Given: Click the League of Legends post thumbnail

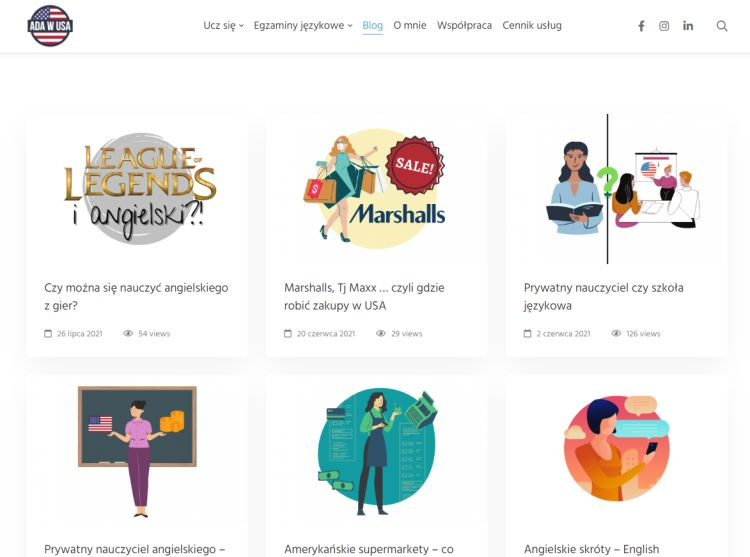Looking at the screenshot, I should (138, 189).
